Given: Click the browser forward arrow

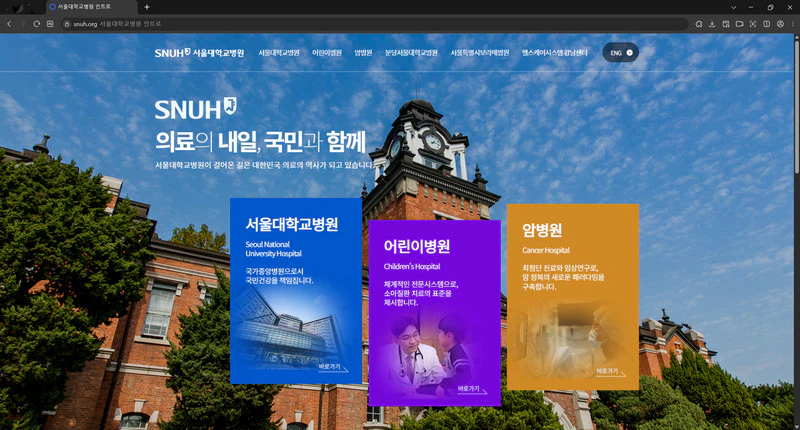Looking at the screenshot, I should [x=23, y=24].
